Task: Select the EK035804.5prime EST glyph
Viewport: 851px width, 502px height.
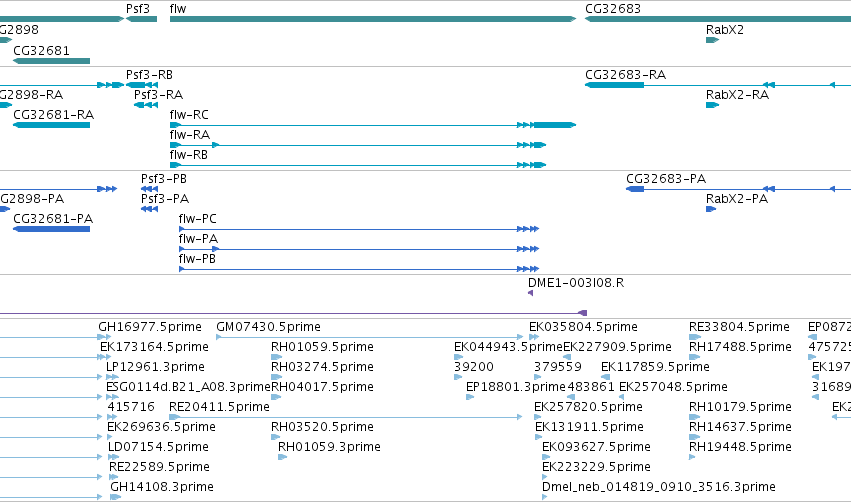Action: (534, 337)
